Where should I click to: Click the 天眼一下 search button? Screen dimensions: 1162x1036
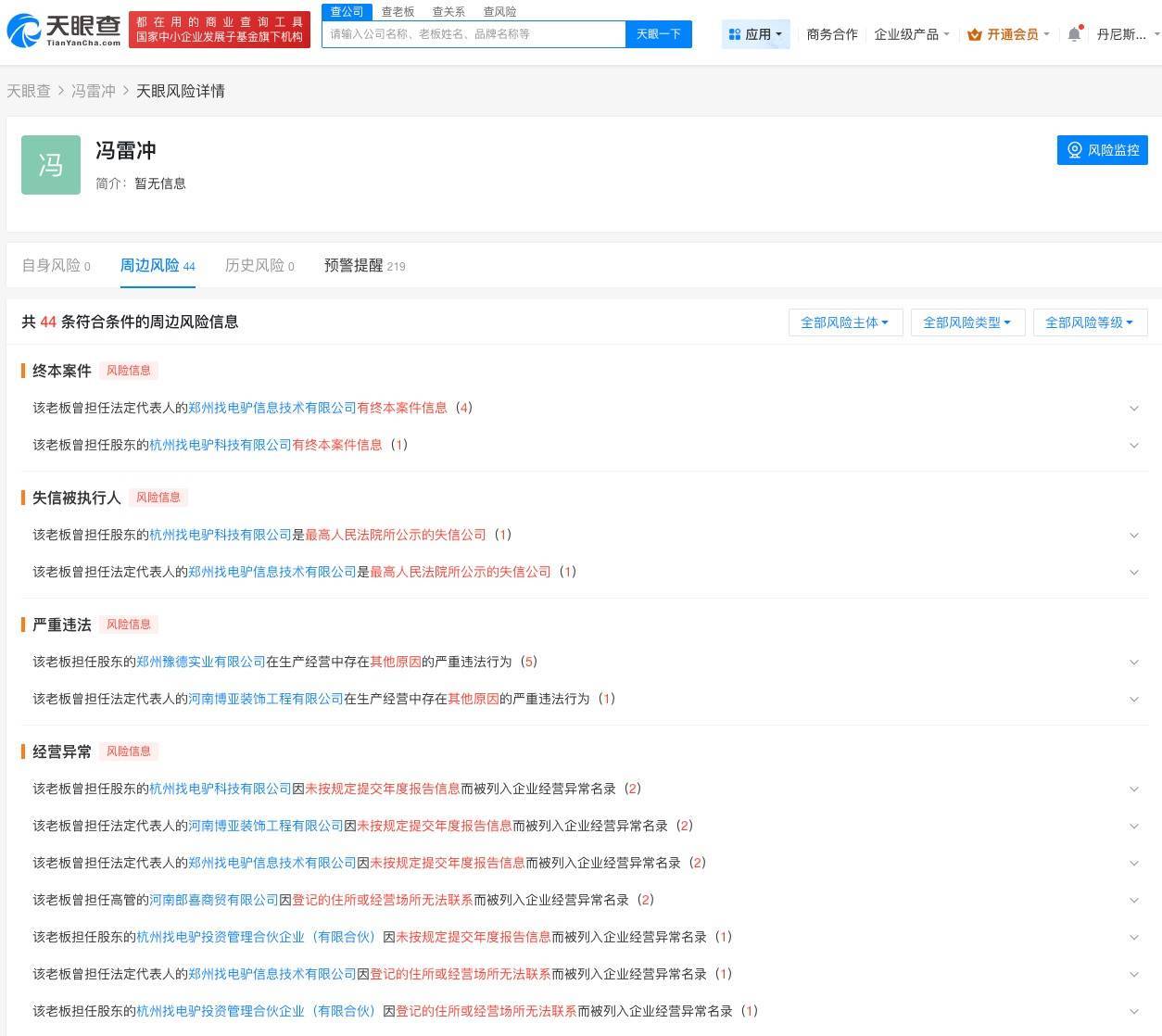(x=658, y=33)
